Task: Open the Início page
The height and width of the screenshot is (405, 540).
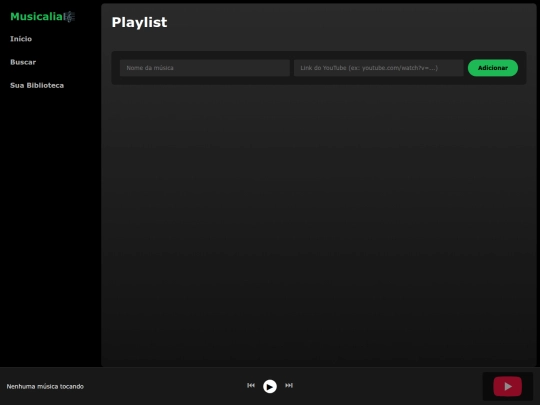Action: pyautogui.click(x=21, y=39)
